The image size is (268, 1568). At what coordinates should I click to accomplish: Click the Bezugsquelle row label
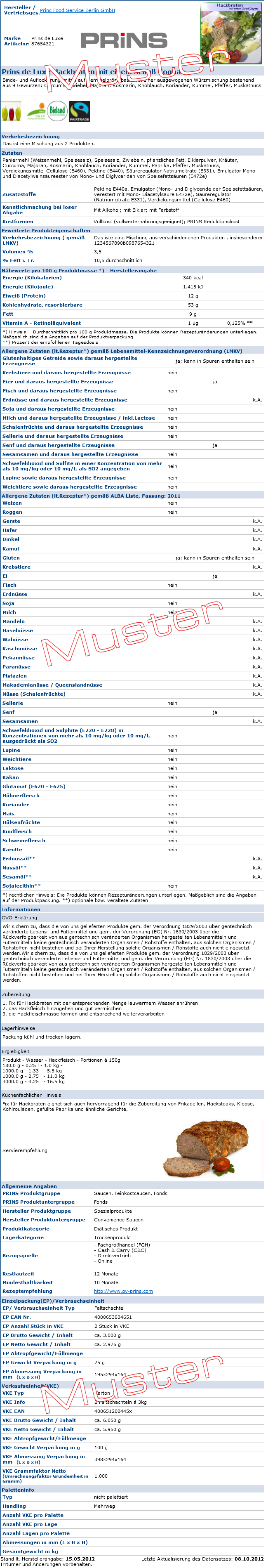pos(20,1256)
